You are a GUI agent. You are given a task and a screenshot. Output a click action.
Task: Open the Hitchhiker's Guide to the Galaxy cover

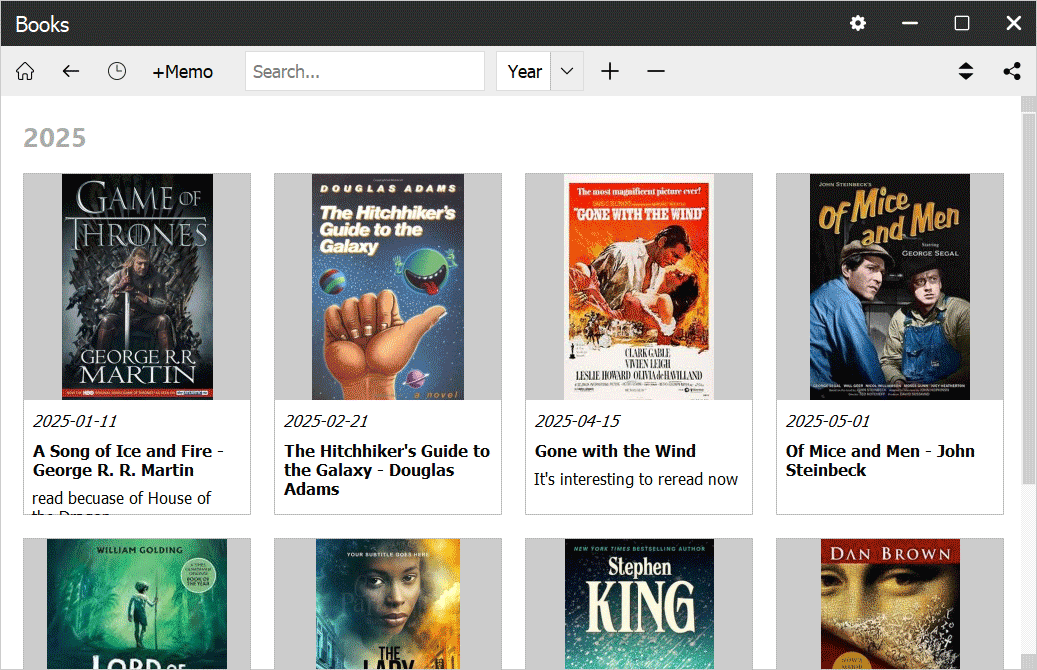click(x=388, y=287)
